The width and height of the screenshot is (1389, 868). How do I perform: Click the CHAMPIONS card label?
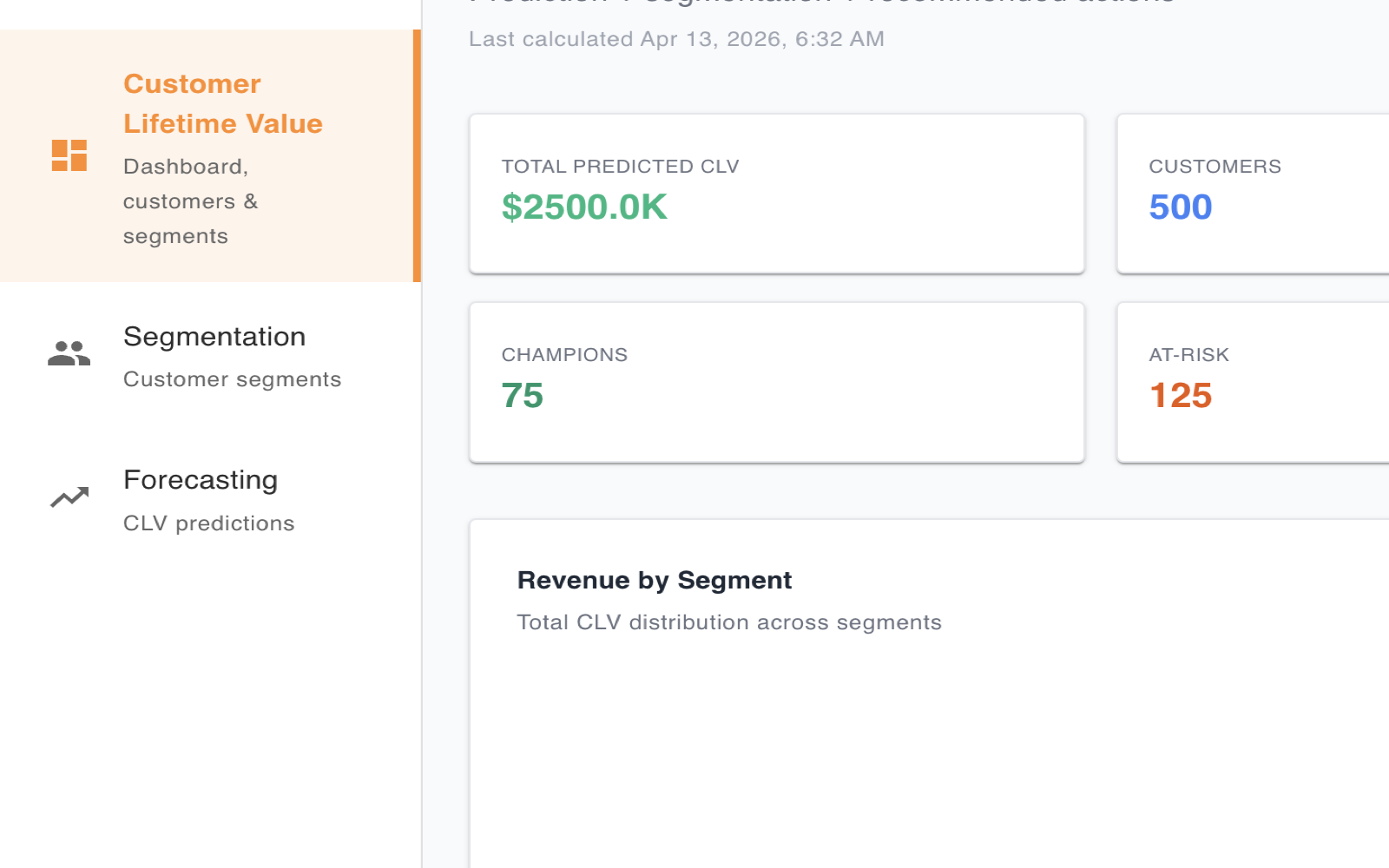(564, 355)
